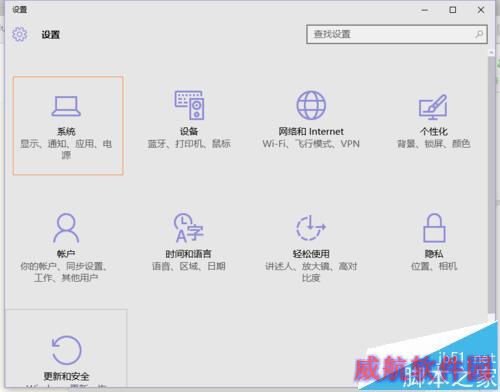Click the vertical scrollbar of settings window
The width and height of the screenshot is (500, 392).
pyautogui.click(x=491, y=185)
